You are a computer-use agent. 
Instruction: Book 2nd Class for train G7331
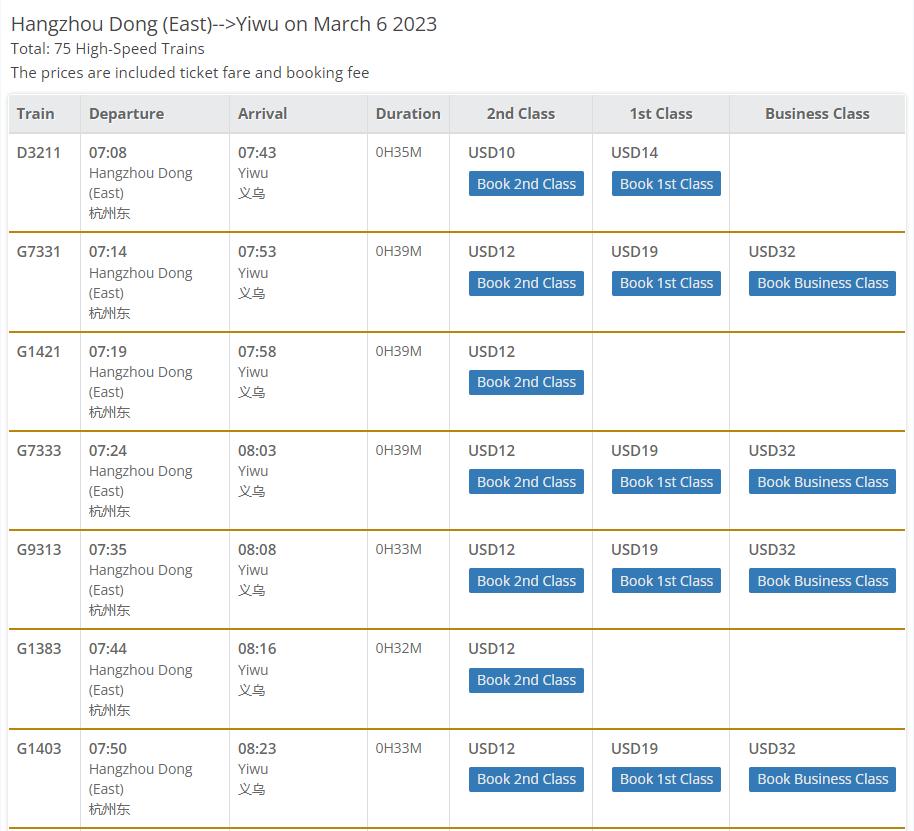click(526, 283)
